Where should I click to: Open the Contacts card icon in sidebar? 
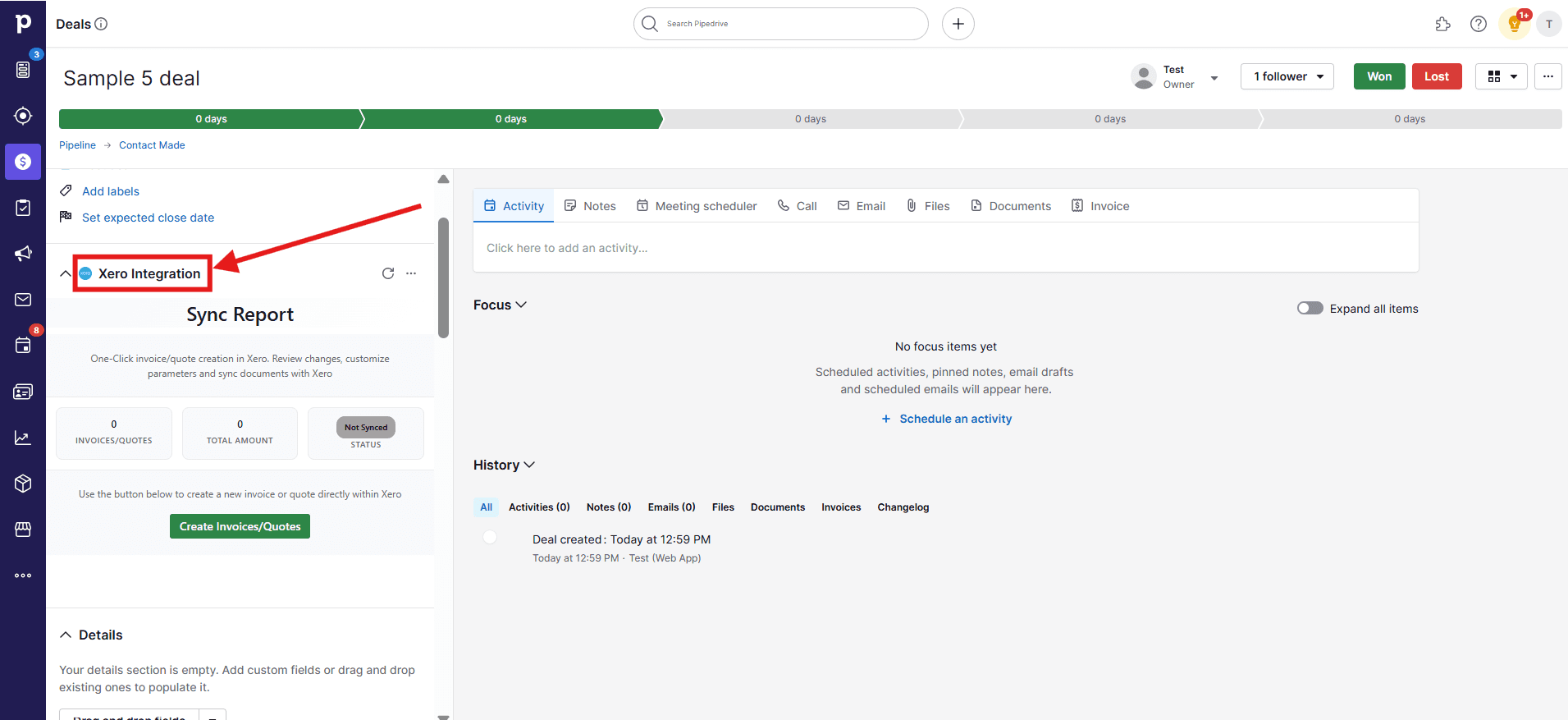point(23,392)
